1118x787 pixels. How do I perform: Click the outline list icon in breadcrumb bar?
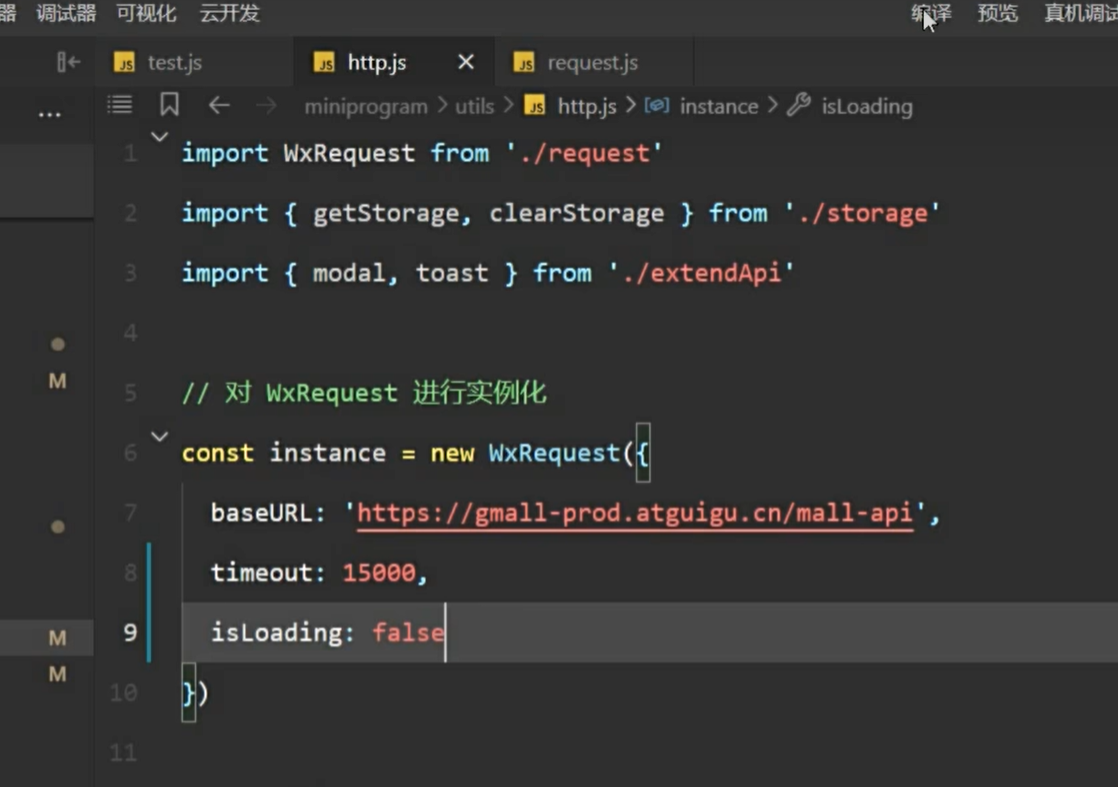[120, 105]
